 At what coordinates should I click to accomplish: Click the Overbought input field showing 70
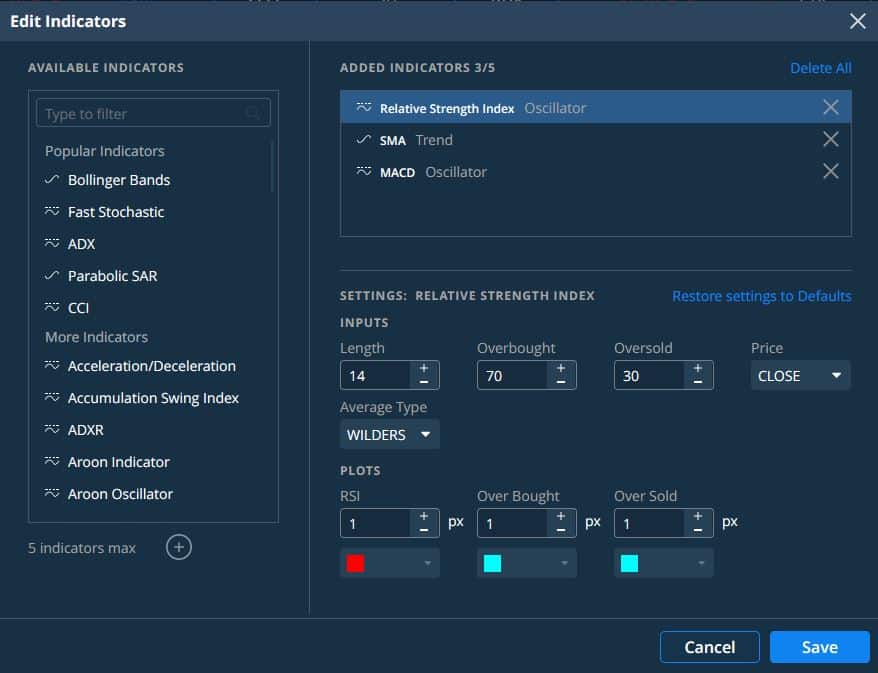coord(512,375)
